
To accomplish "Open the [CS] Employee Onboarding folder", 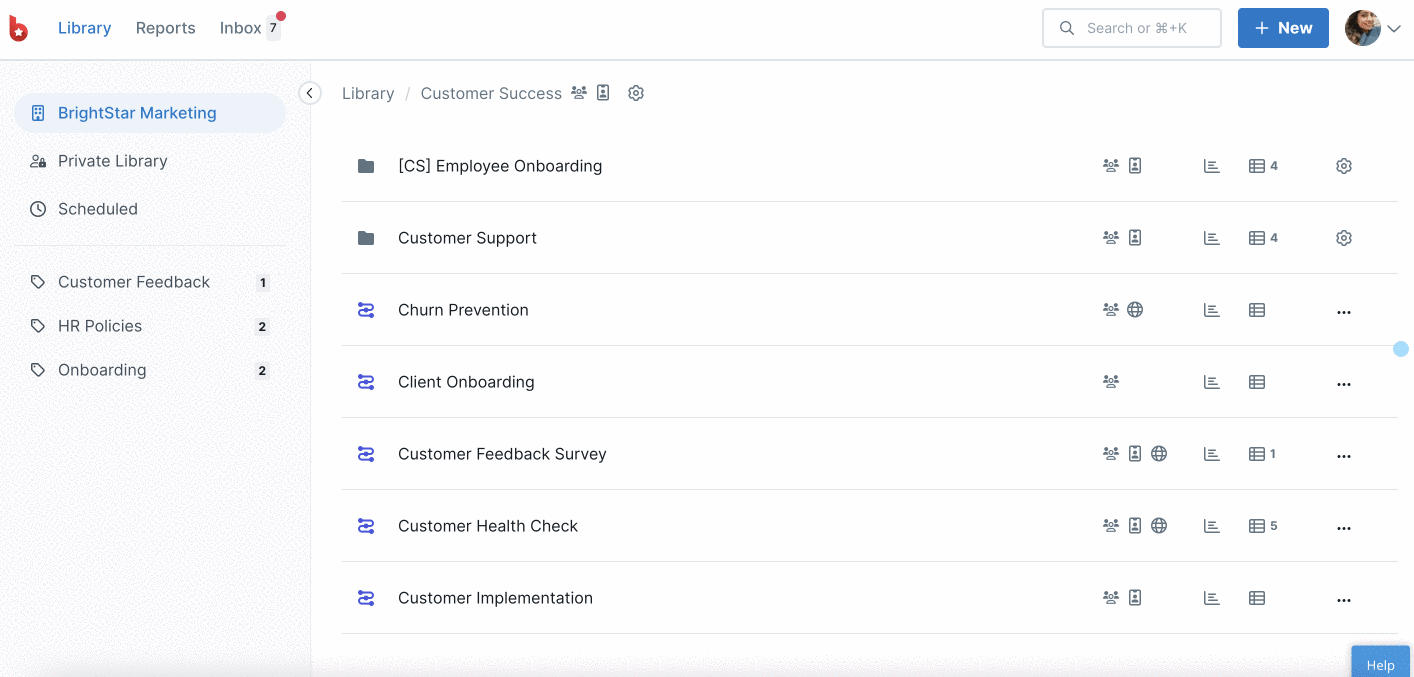I will (500, 166).
